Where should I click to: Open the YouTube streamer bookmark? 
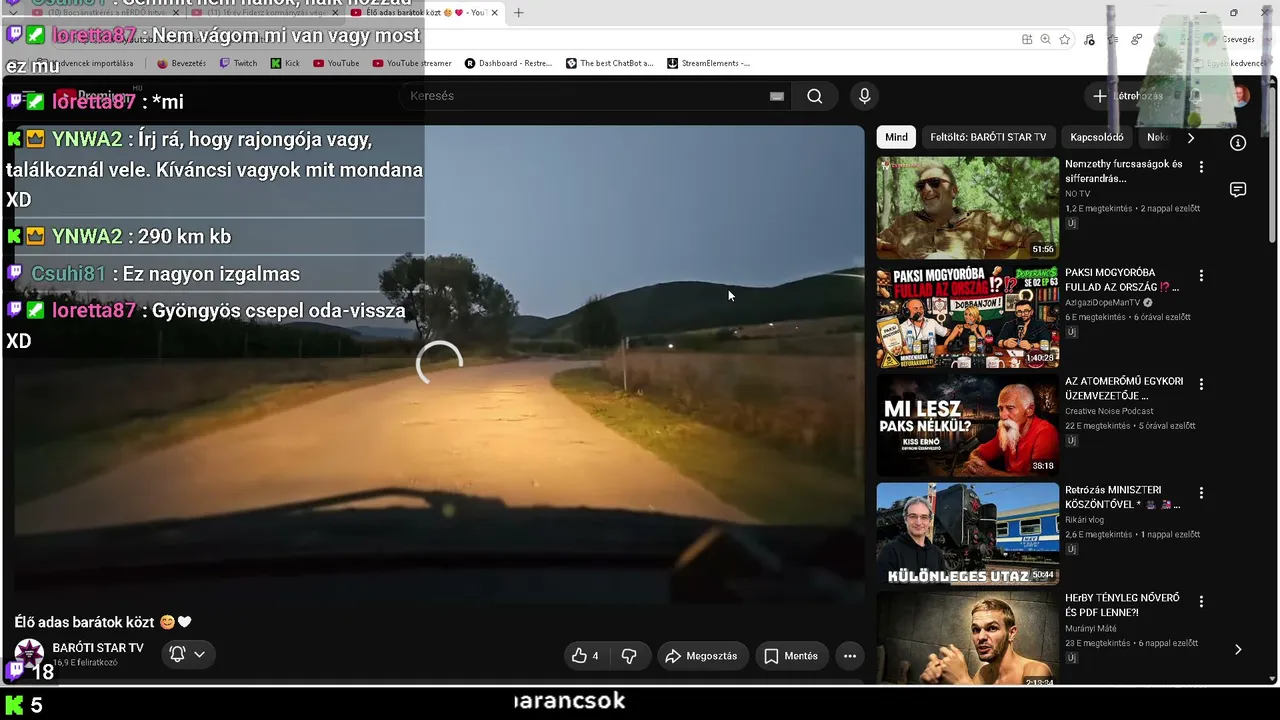tap(412, 63)
